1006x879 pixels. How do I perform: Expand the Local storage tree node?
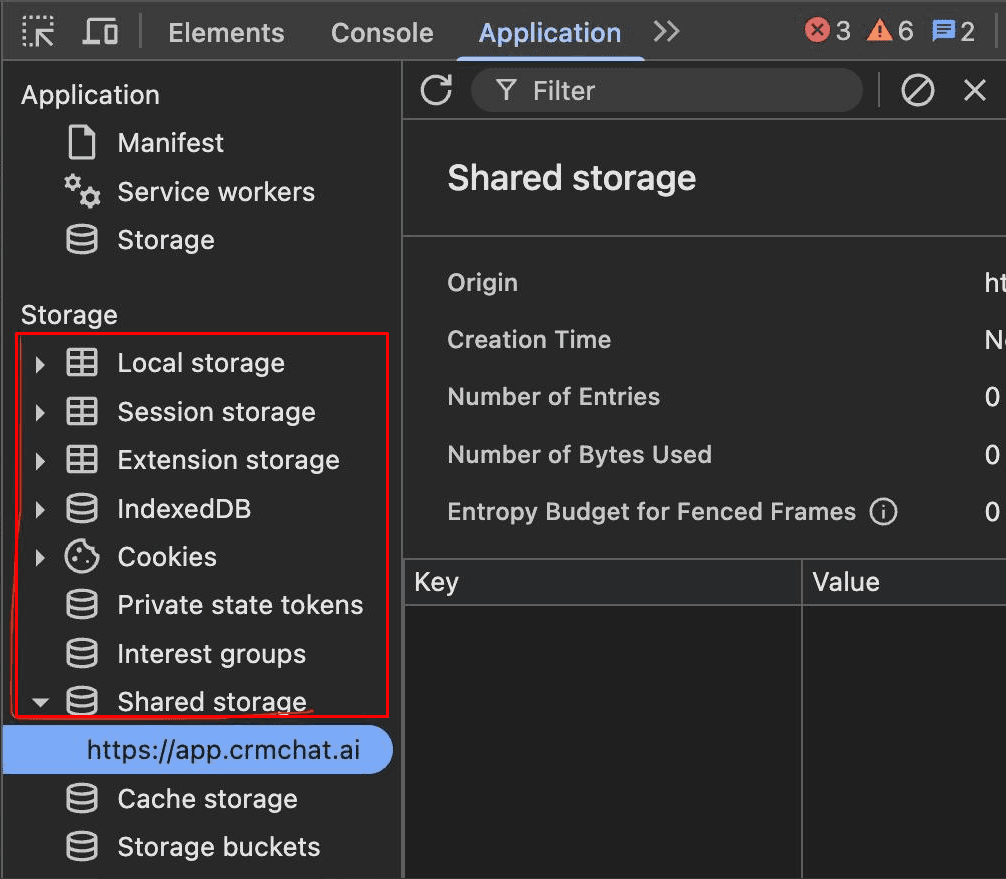40,364
